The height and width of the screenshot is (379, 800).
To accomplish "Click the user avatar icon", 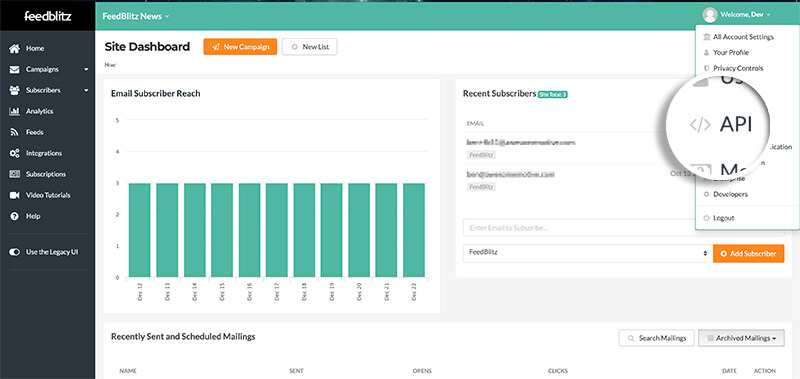I will [710, 15].
